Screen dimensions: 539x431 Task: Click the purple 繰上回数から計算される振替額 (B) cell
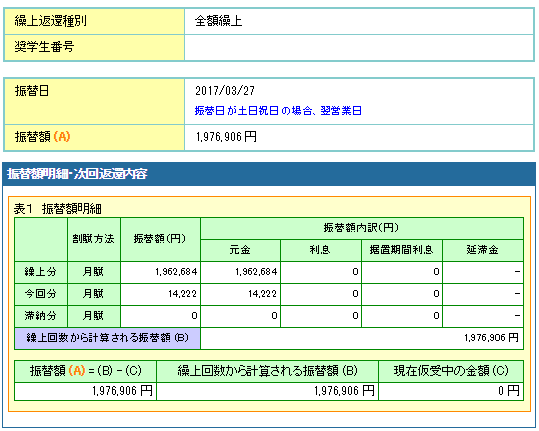tap(107, 339)
